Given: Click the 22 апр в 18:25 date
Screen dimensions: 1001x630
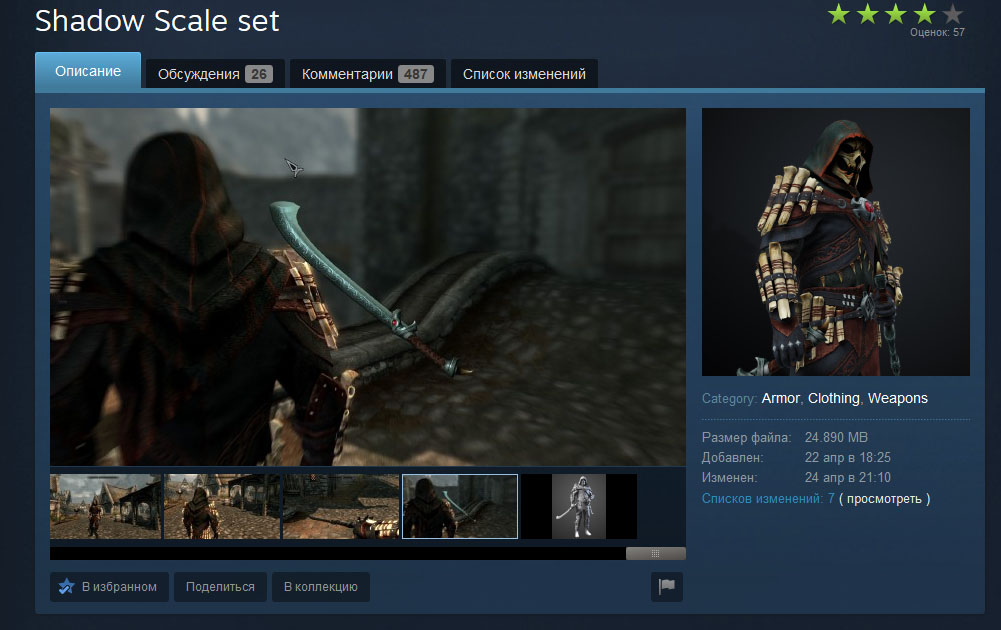Looking at the screenshot, I should pyautogui.click(x=848, y=458).
